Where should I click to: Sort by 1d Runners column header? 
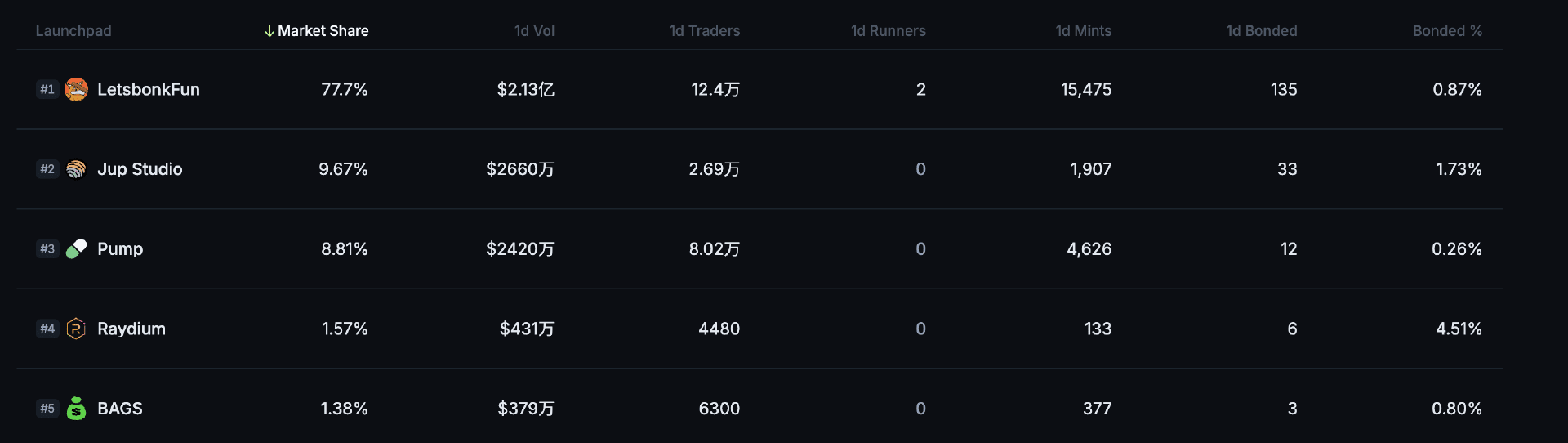tap(889, 31)
